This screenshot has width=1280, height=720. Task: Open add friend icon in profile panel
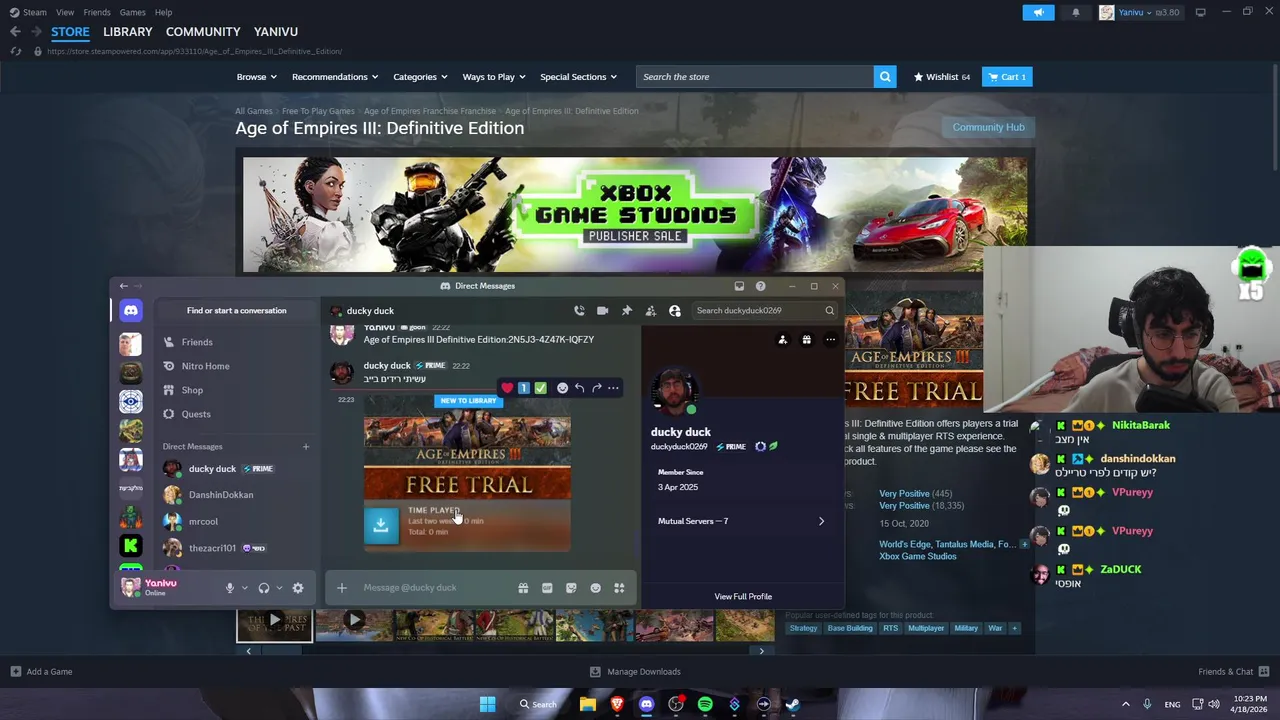point(782,340)
